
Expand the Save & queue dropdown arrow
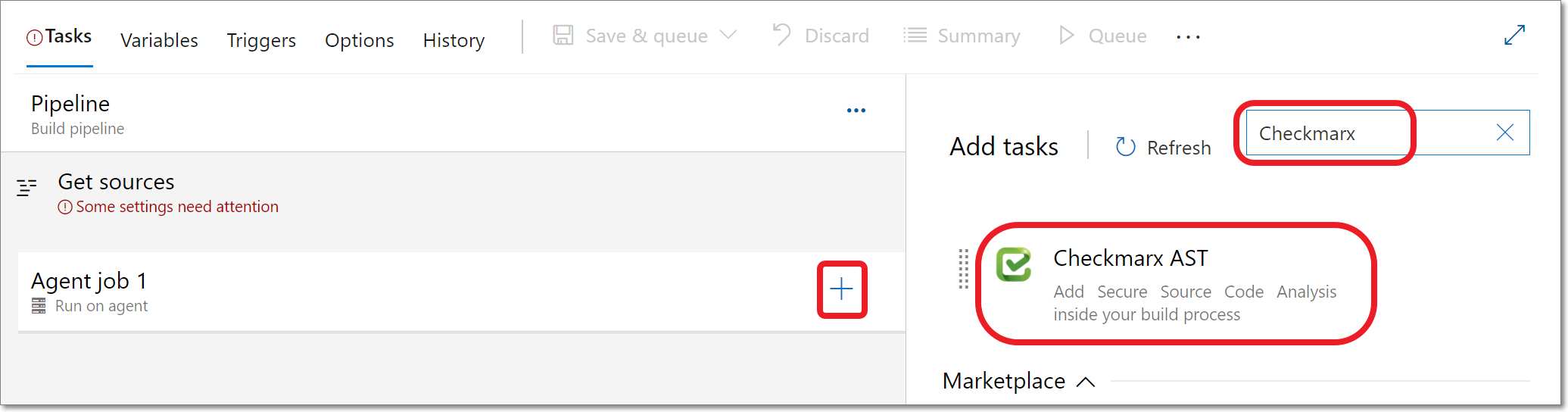pyautogui.click(x=728, y=35)
